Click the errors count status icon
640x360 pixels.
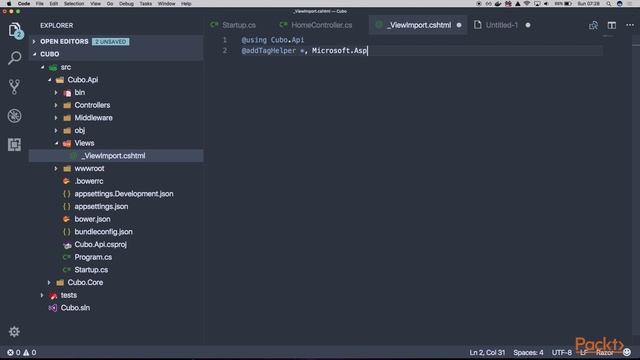click(x=13, y=353)
